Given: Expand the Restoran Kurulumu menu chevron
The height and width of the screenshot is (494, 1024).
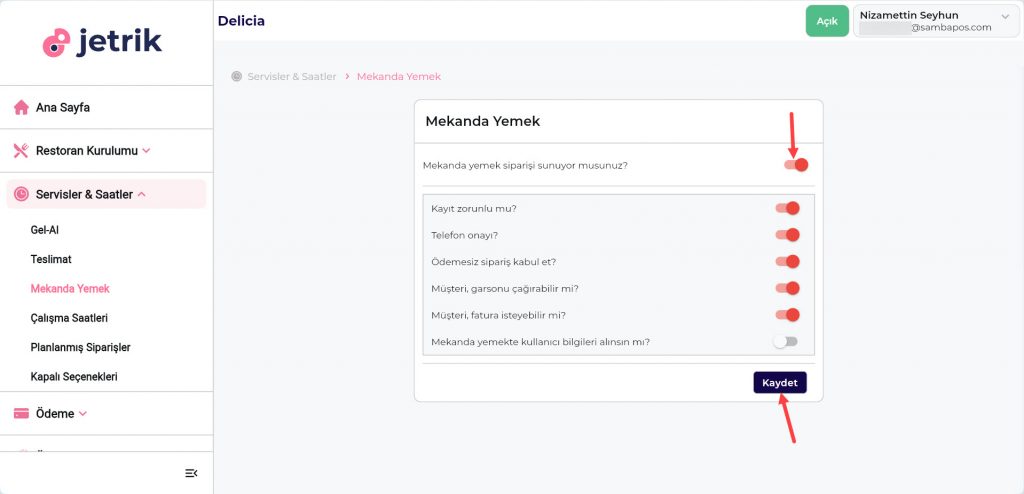Looking at the screenshot, I should pos(147,151).
